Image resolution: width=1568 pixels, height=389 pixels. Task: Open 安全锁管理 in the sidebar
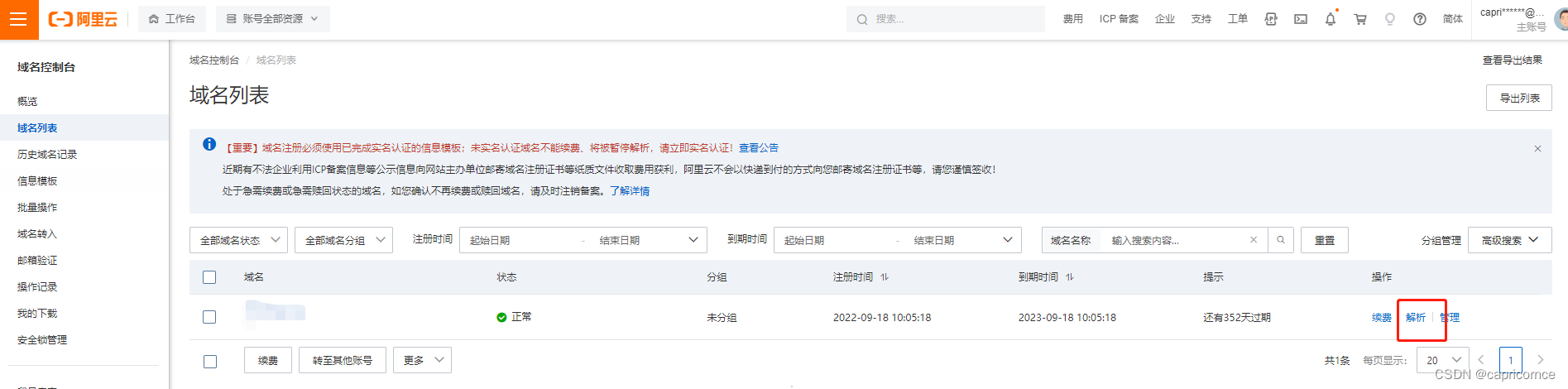pos(42,339)
